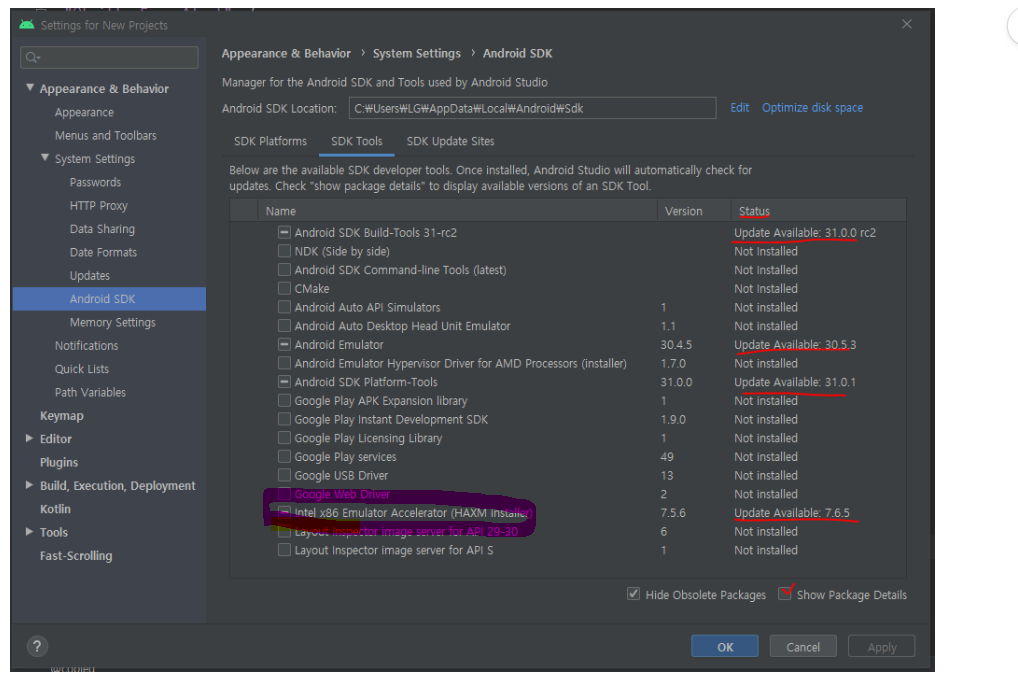Close the Settings for New Projects dialog
This screenshot has width=1018, height=695.
tap(907, 24)
